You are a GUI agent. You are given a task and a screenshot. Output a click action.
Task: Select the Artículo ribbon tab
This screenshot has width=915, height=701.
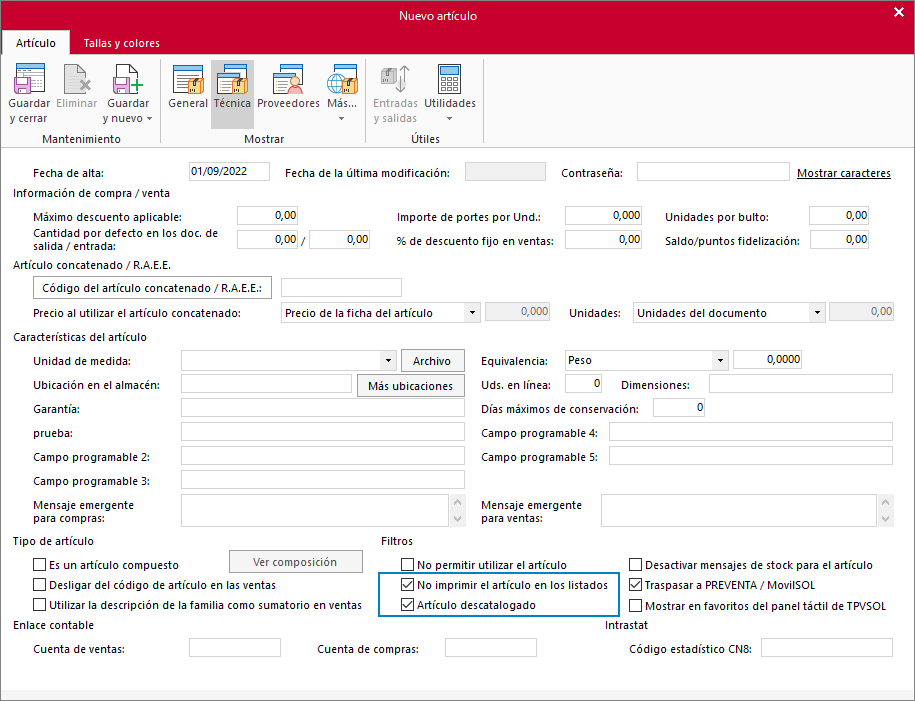click(36, 43)
